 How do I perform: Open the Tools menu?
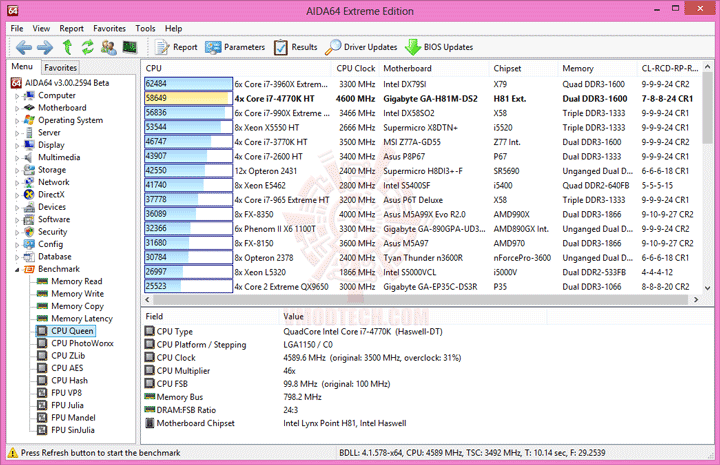(x=145, y=28)
